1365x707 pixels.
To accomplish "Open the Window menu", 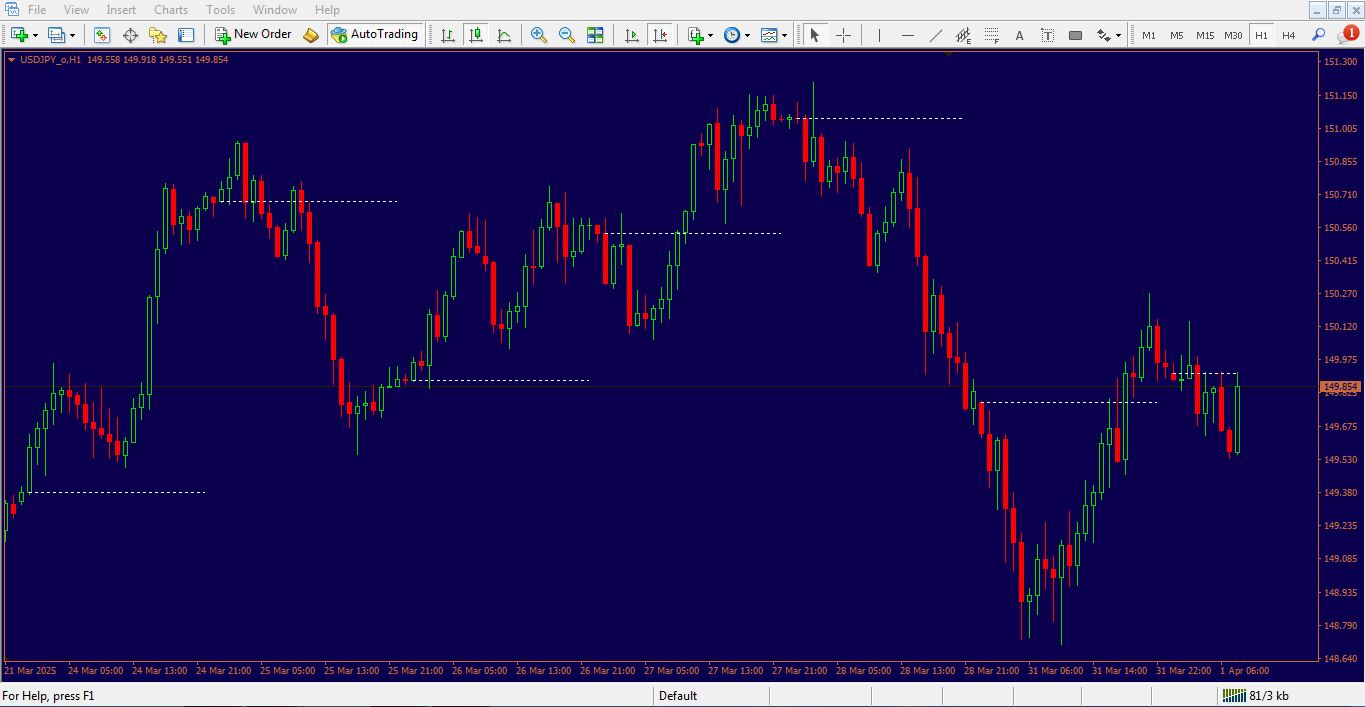I will tap(274, 10).
